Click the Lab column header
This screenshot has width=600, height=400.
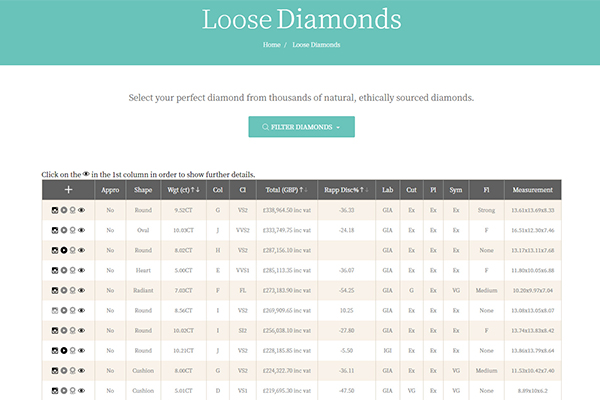click(388, 190)
